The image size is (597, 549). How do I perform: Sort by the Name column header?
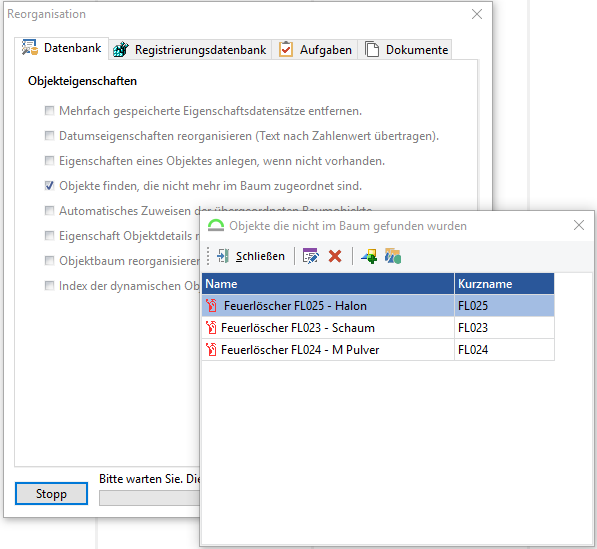point(328,284)
